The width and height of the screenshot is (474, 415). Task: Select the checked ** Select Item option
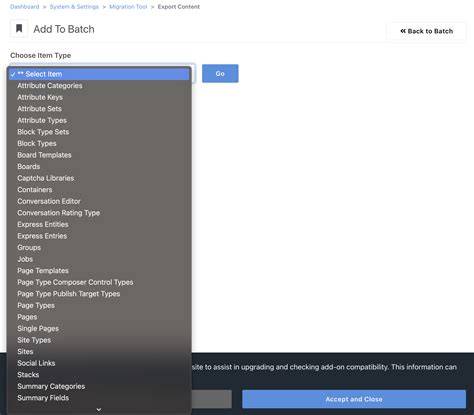tap(99, 74)
